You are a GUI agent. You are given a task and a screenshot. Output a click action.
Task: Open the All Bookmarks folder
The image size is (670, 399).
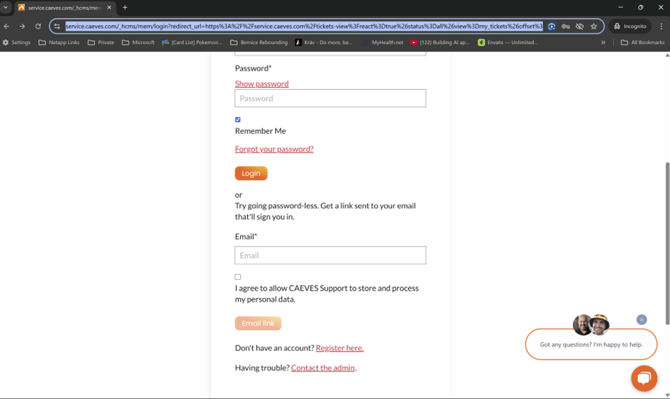tap(642, 42)
